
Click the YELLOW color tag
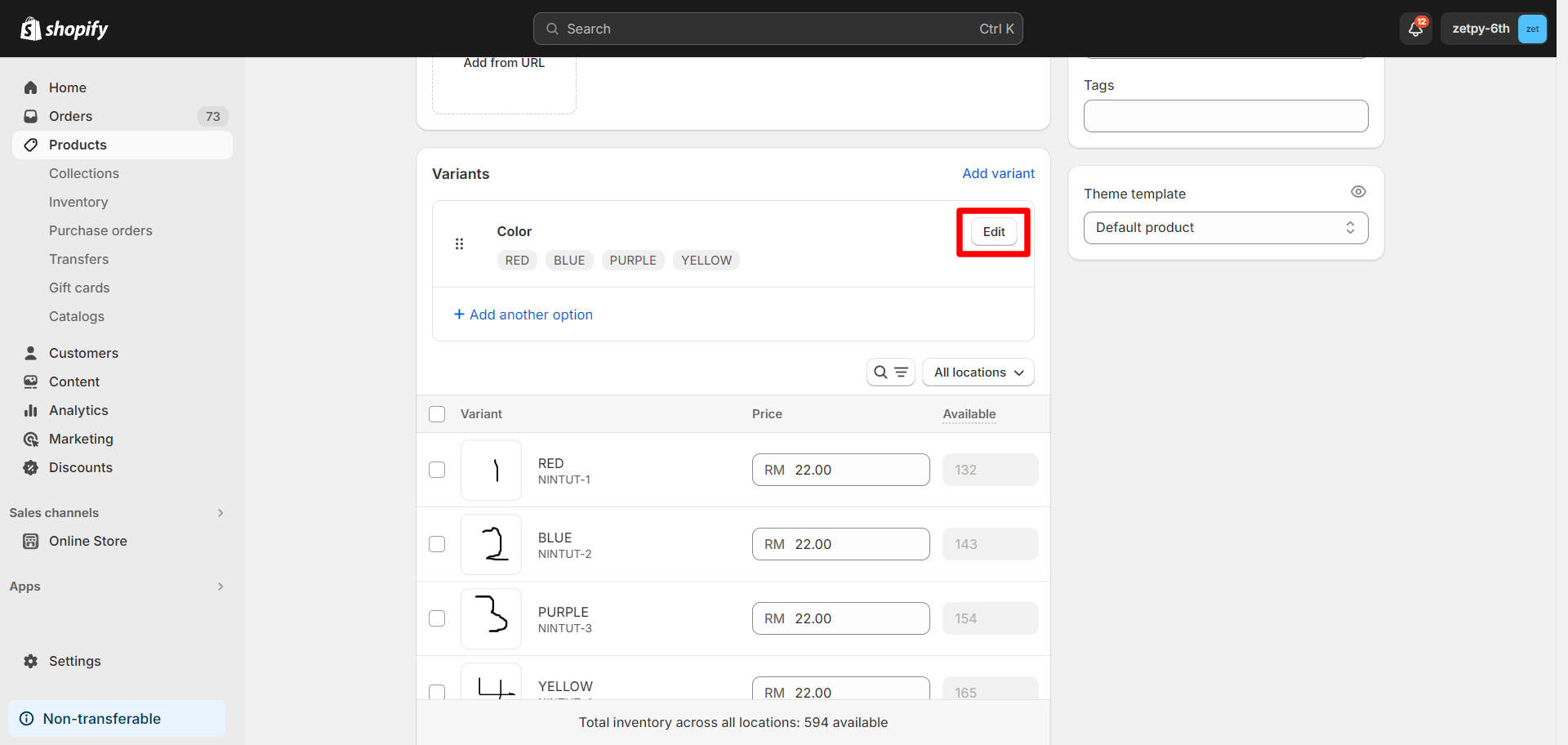(x=706, y=261)
